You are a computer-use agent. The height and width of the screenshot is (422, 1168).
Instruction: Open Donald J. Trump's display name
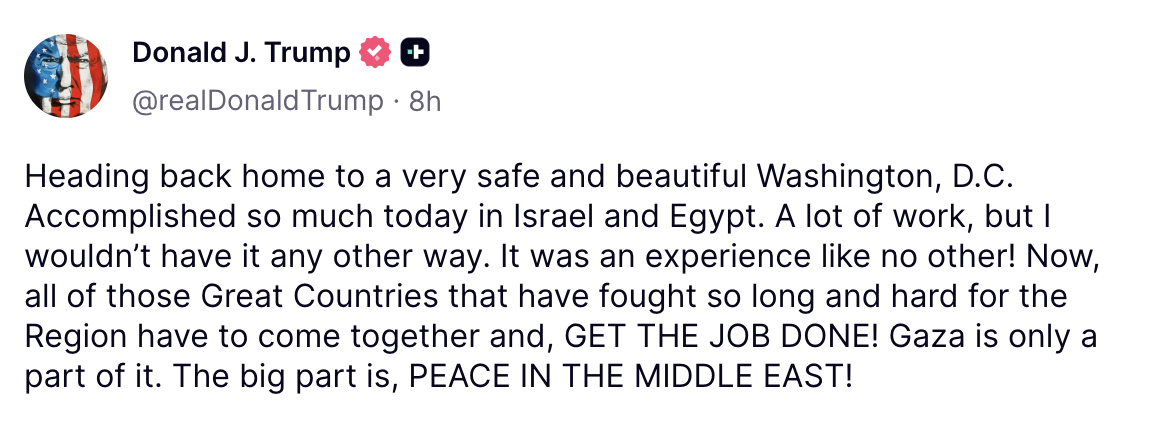pyautogui.click(x=241, y=54)
